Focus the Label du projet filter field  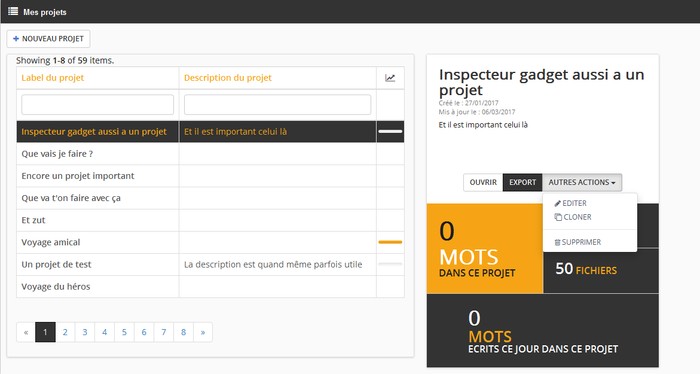point(97,105)
